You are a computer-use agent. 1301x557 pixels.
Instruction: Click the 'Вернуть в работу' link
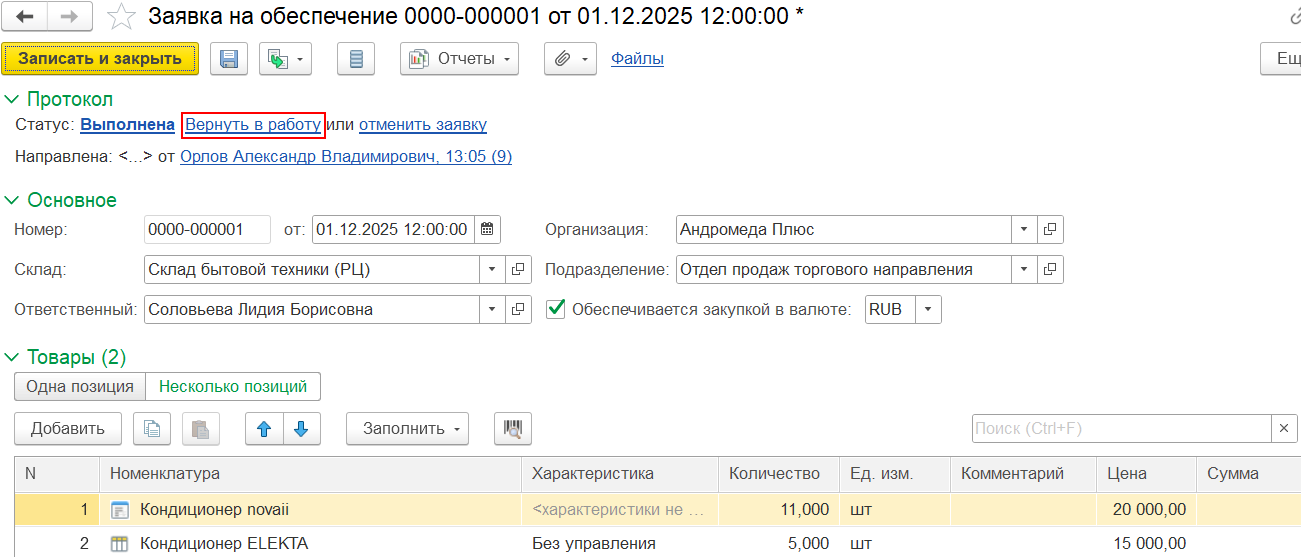click(x=253, y=125)
